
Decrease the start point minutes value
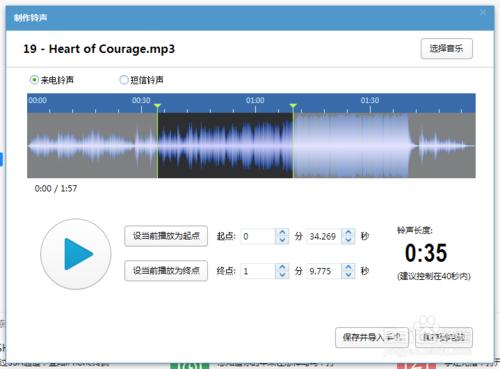click(282, 240)
